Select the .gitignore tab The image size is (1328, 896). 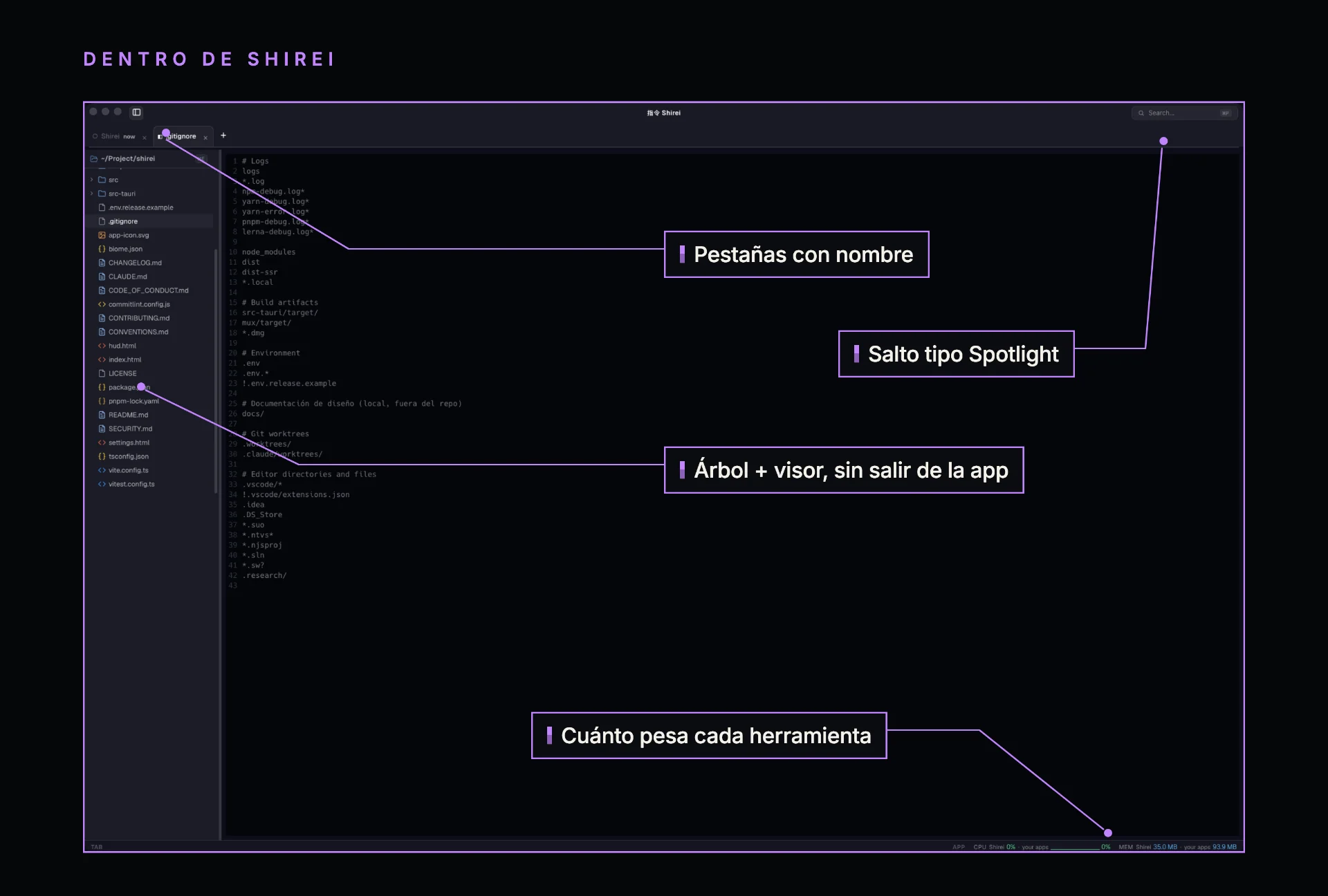(x=183, y=136)
